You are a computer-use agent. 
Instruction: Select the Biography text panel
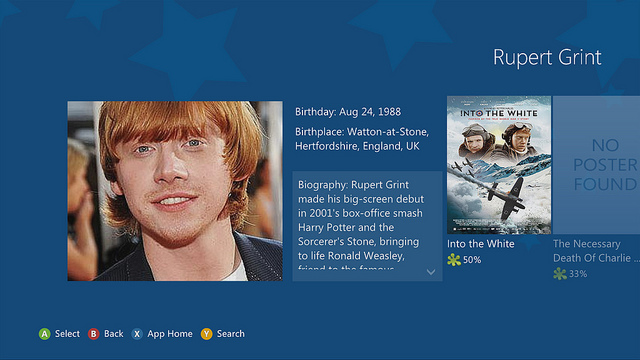coord(367,226)
